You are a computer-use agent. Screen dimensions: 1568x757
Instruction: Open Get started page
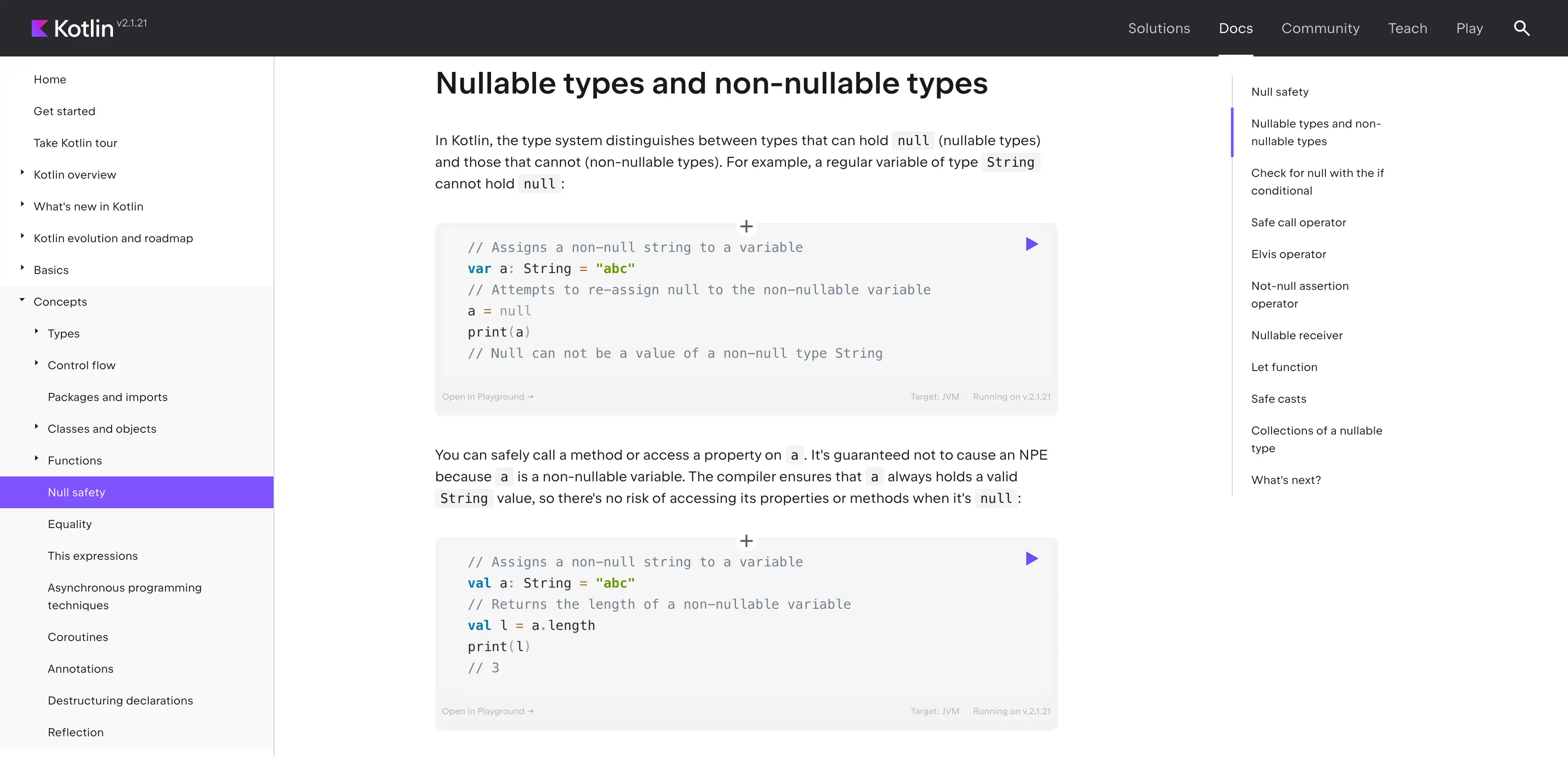point(64,111)
